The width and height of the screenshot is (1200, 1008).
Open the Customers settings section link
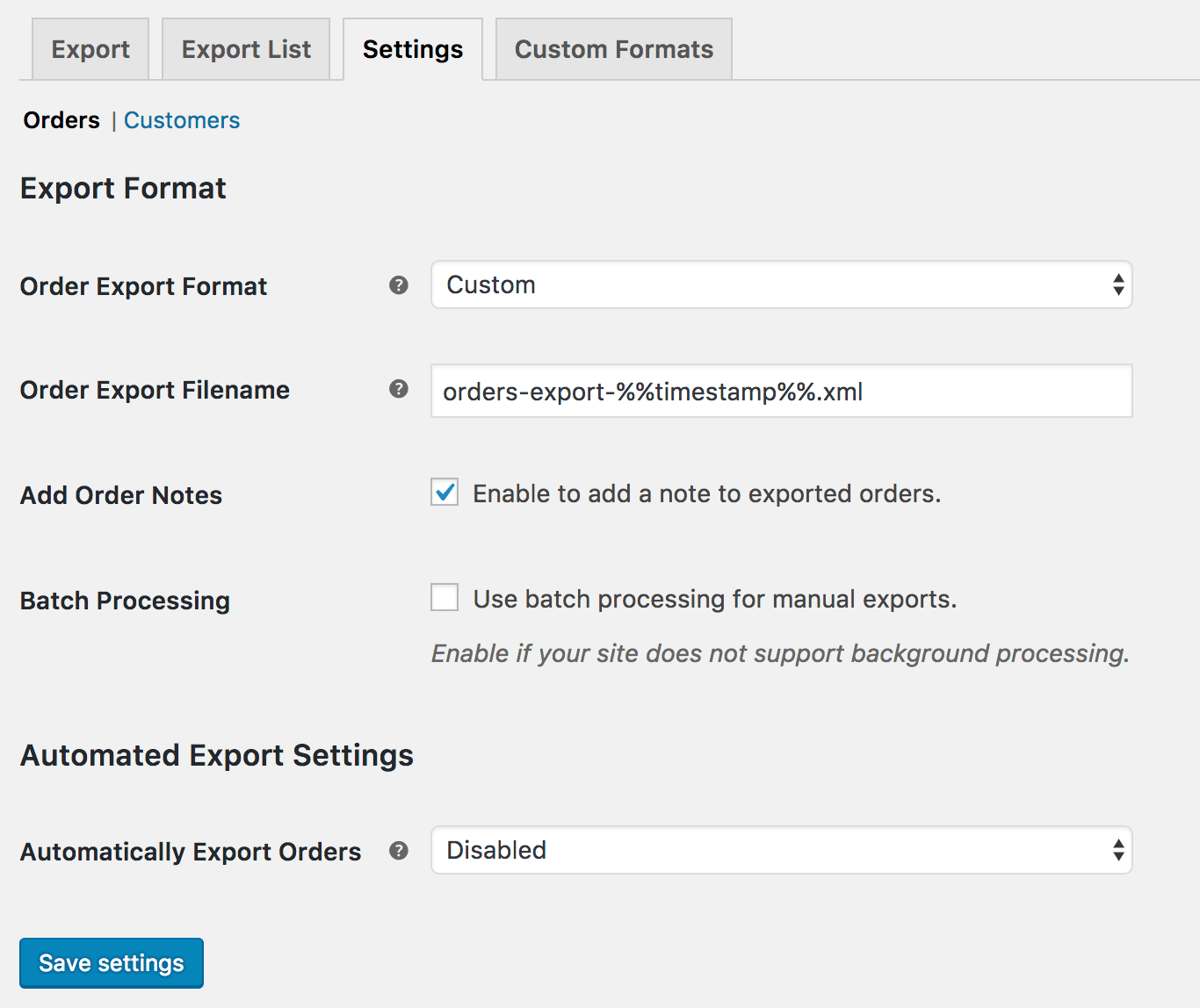pyautogui.click(x=182, y=120)
